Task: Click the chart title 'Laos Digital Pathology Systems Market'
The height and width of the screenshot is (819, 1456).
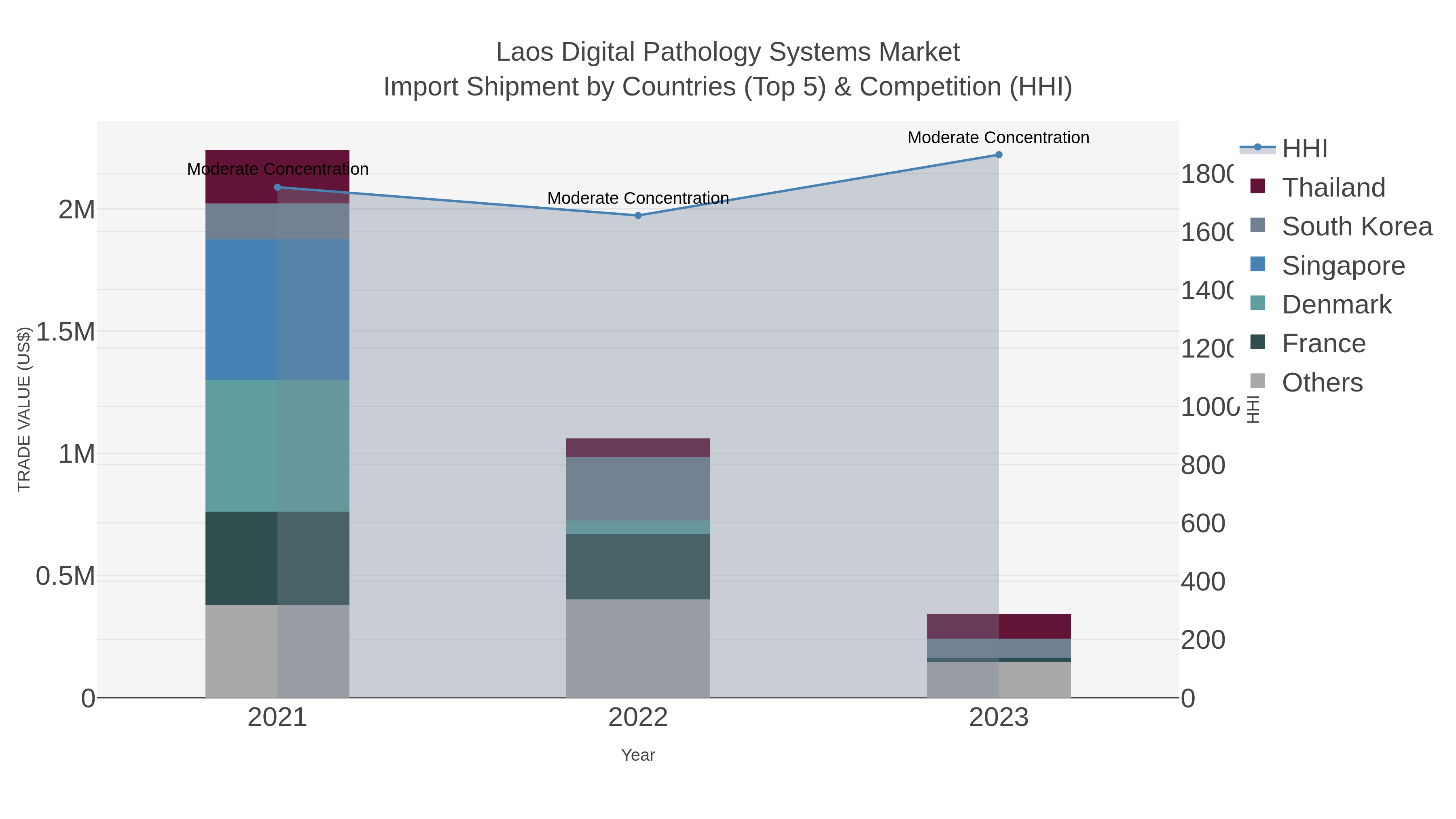Action: [x=728, y=52]
